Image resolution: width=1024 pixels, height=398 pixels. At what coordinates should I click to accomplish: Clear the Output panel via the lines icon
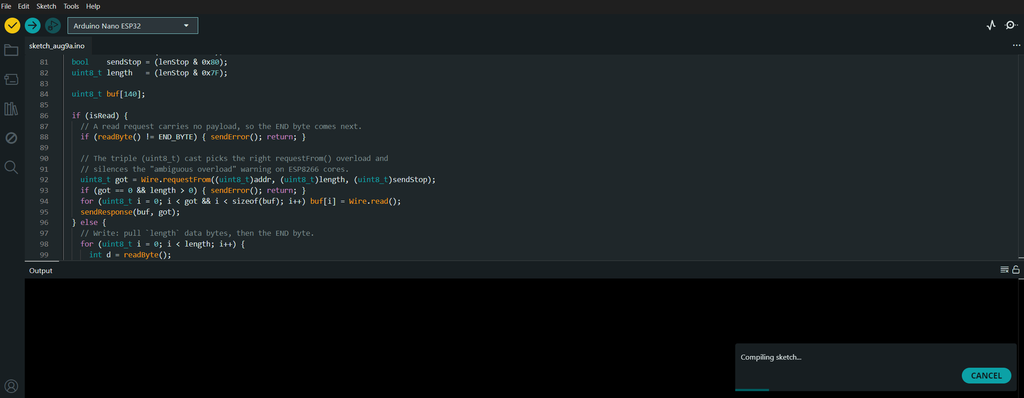1004,270
